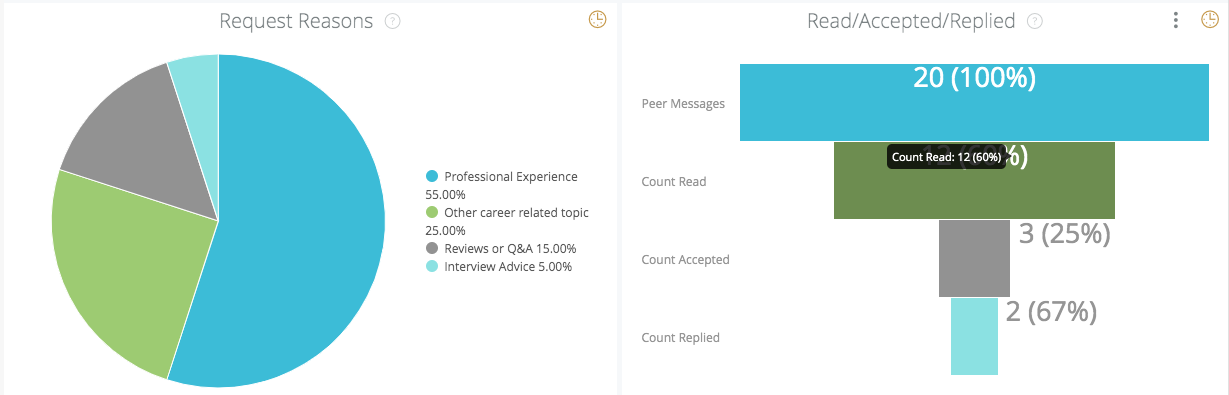Click the clock icon on Read/Accepted/Replied panel
Viewport: 1229px width, 395px height.
click(x=1209, y=19)
